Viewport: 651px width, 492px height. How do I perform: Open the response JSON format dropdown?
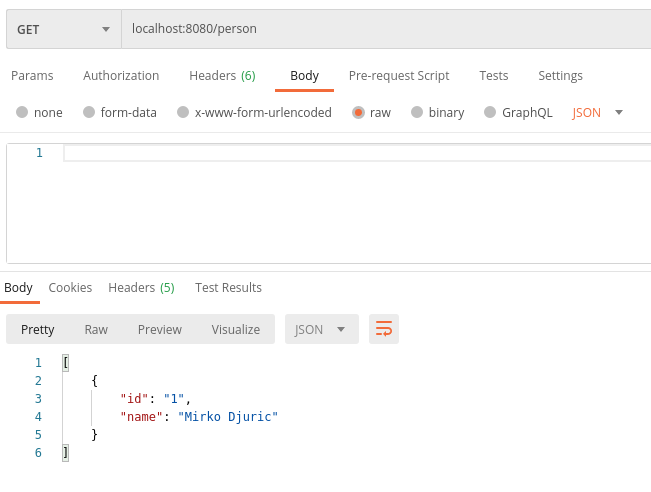click(321, 329)
